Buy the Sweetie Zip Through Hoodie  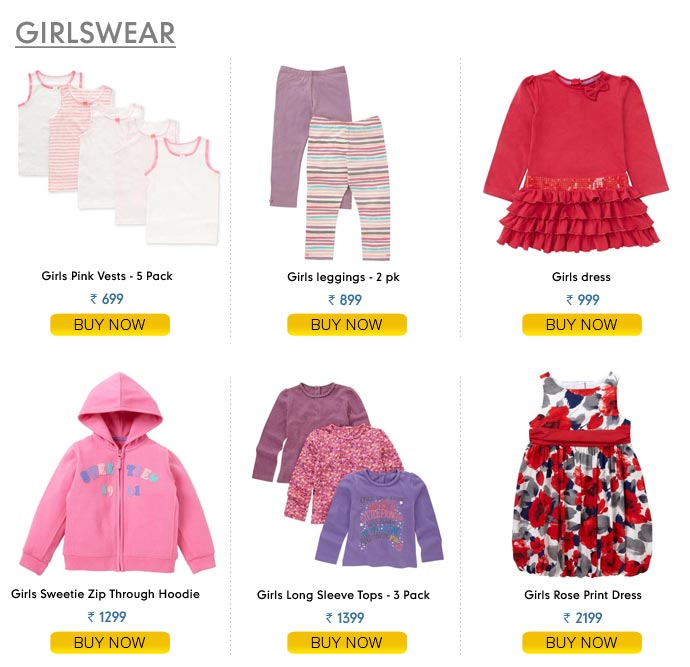(x=110, y=642)
